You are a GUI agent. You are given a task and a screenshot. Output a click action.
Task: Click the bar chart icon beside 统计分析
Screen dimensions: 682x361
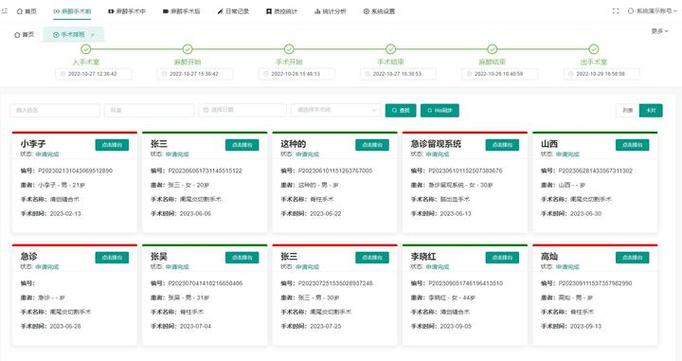click(318, 11)
